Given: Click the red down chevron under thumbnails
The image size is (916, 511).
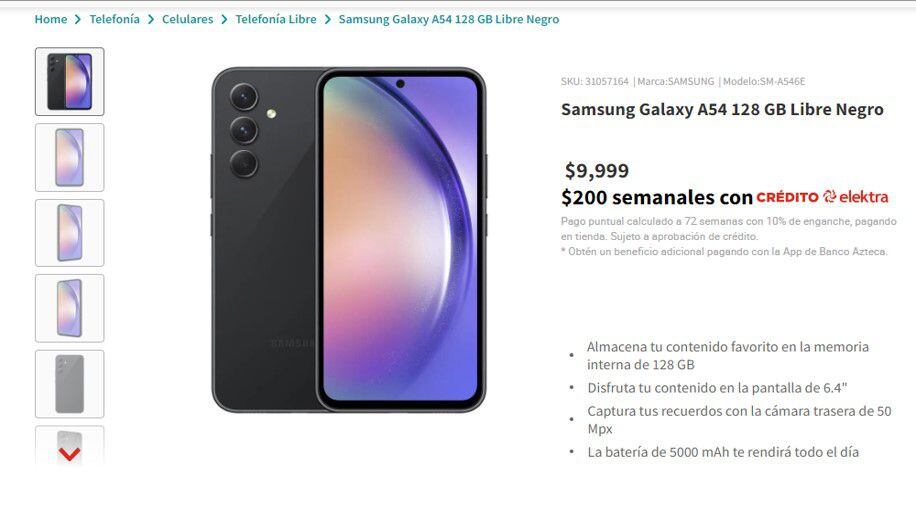Looking at the screenshot, I should [69, 453].
